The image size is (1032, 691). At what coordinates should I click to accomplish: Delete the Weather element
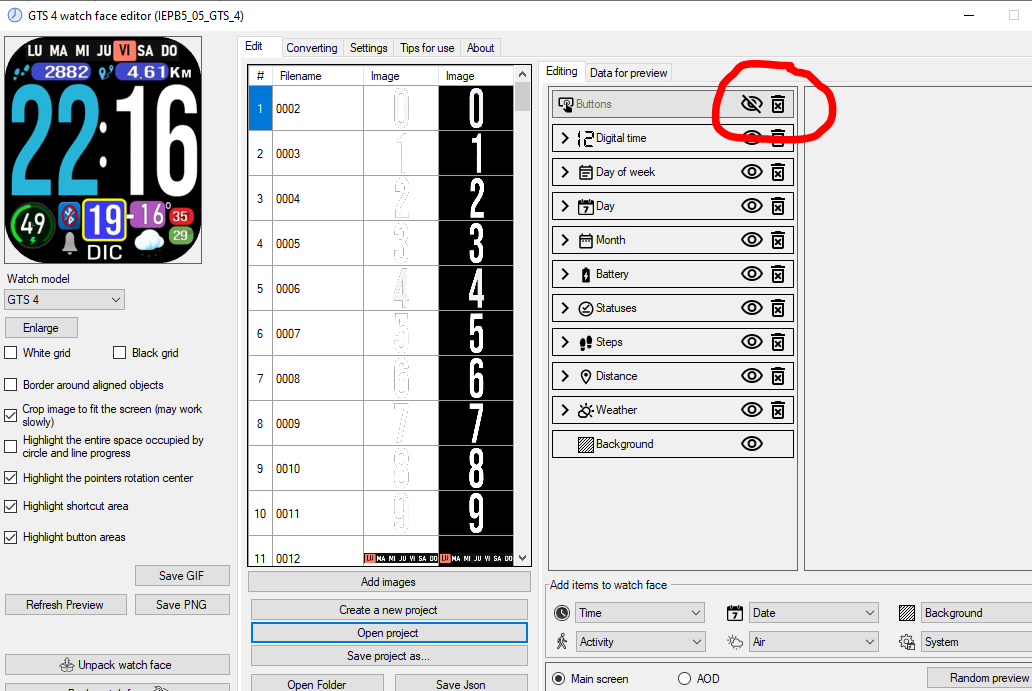[x=777, y=410]
